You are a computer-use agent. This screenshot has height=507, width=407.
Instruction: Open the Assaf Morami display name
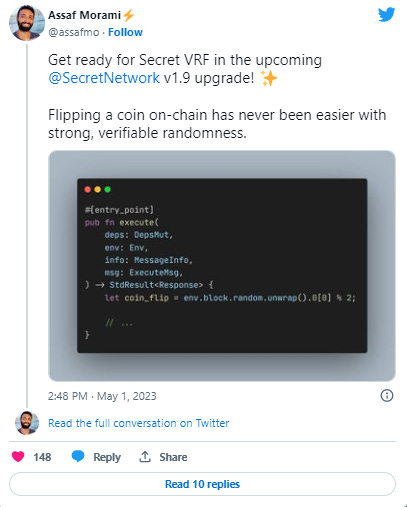(84, 15)
